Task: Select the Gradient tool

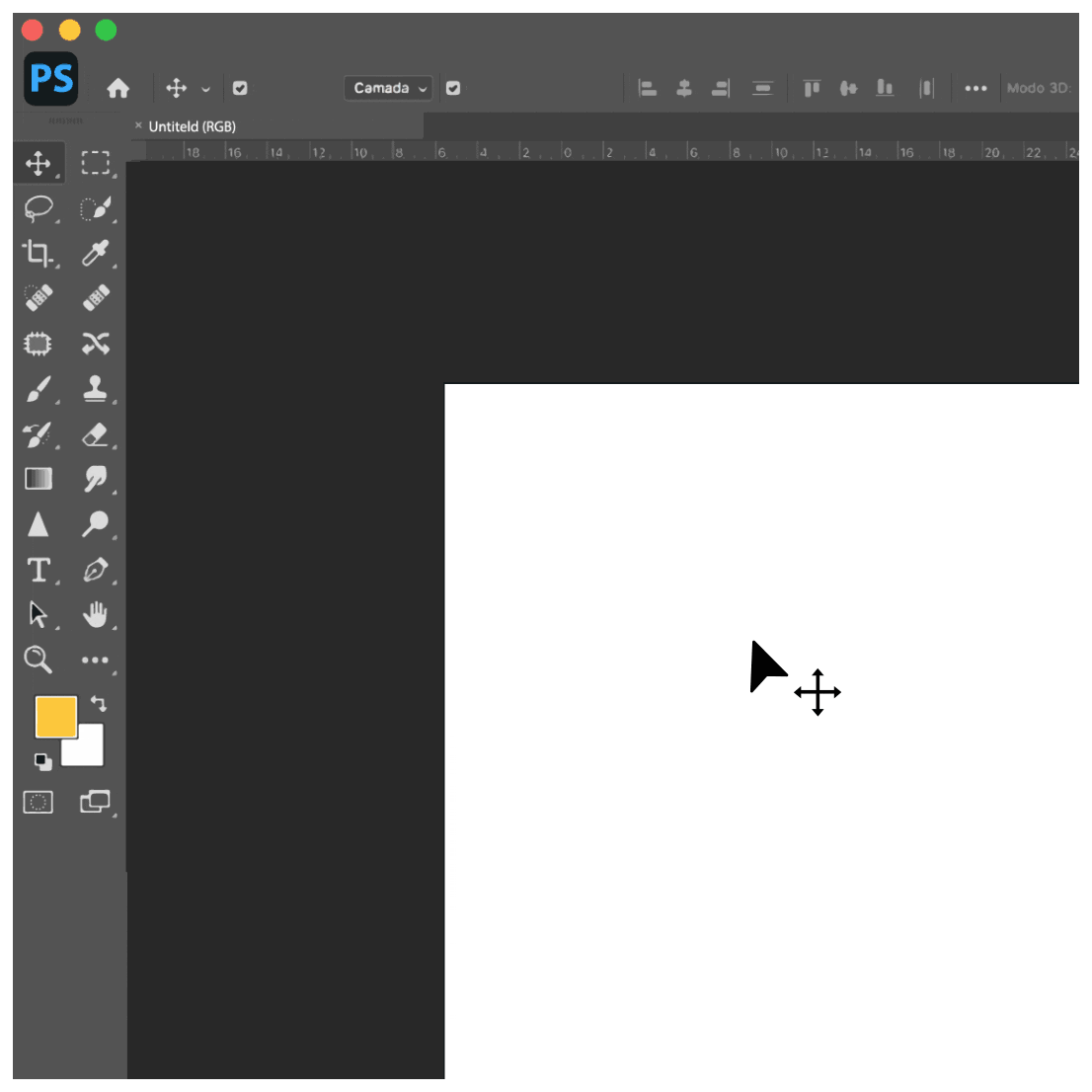Action: click(x=39, y=479)
